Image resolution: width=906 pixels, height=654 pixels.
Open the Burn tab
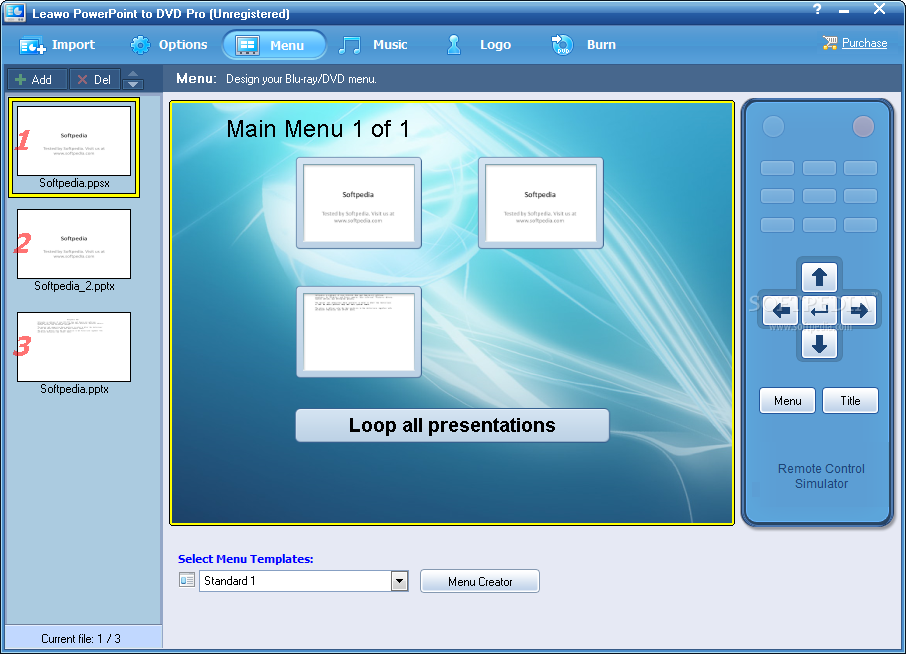pos(584,44)
